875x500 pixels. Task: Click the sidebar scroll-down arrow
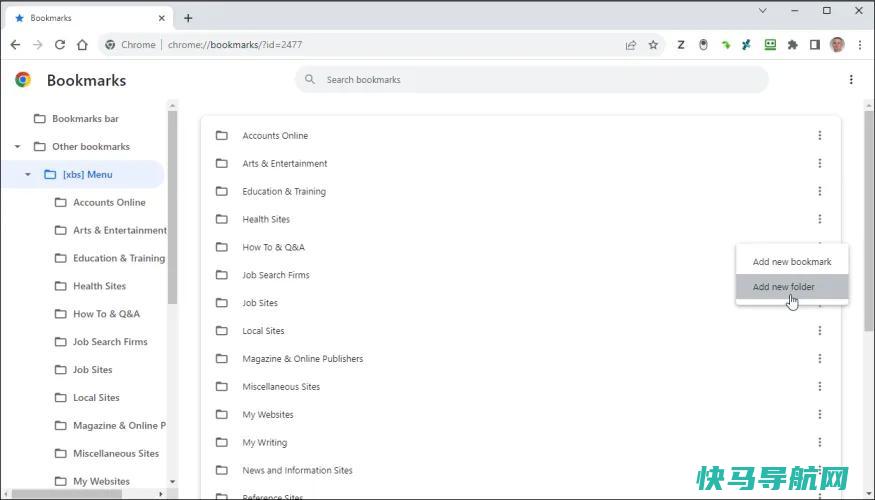pyautogui.click(x=172, y=482)
